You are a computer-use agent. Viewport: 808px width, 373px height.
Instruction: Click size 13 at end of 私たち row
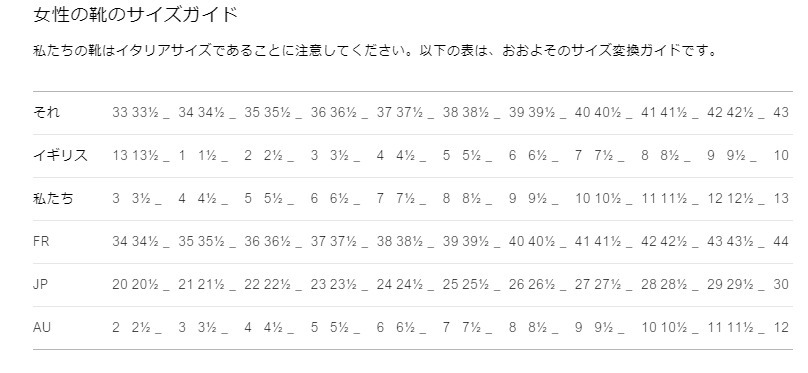(x=781, y=198)
